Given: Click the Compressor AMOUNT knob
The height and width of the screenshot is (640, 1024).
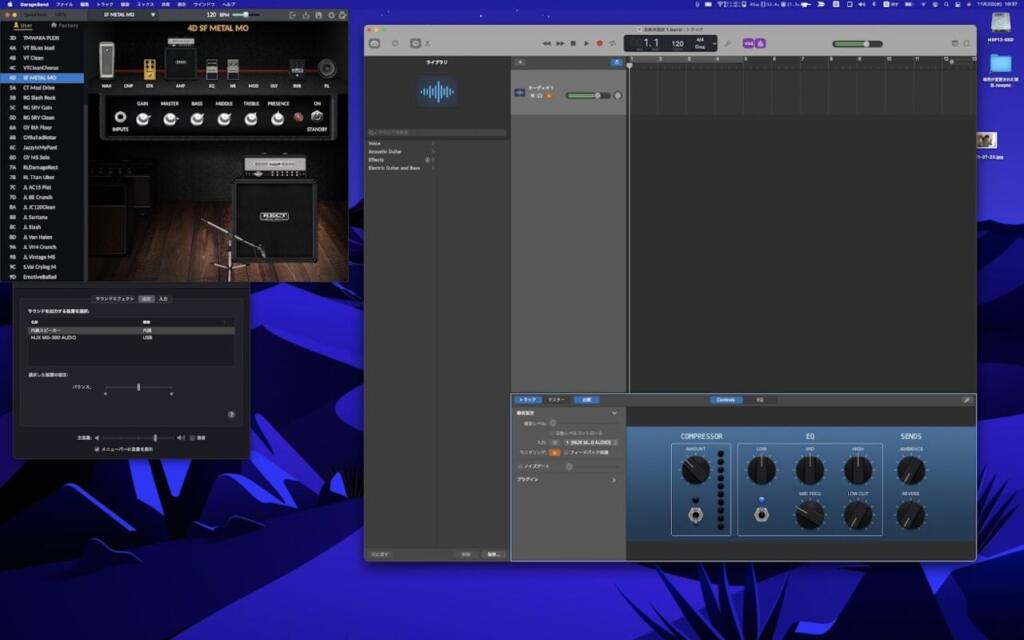Looking at the screenshot, I should click(696, 470).
